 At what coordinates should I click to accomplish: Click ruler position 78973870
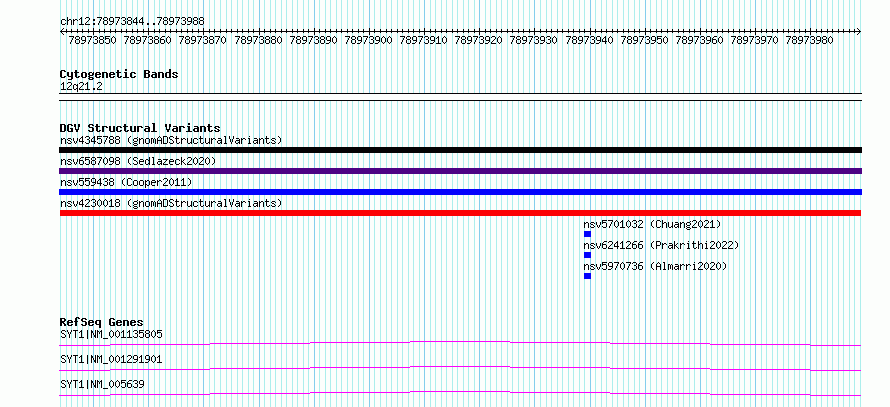point(202,40)
